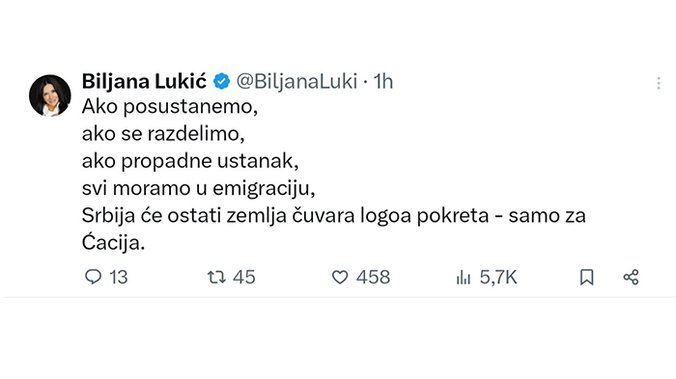Open Biljana Lukić's profile picture
This screenshot has width=676, height=379.
50,96
